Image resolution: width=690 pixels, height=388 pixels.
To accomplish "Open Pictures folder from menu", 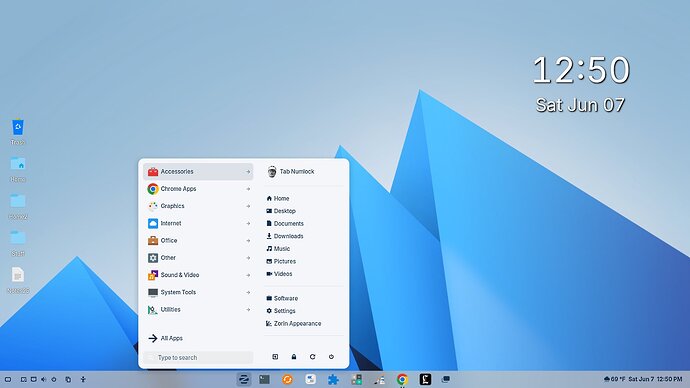I will (281, 261).
